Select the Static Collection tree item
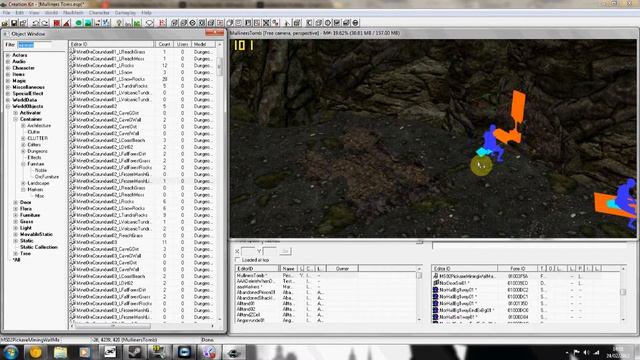The height and width of the screenshot is (360, 640). tap(39, 247)
